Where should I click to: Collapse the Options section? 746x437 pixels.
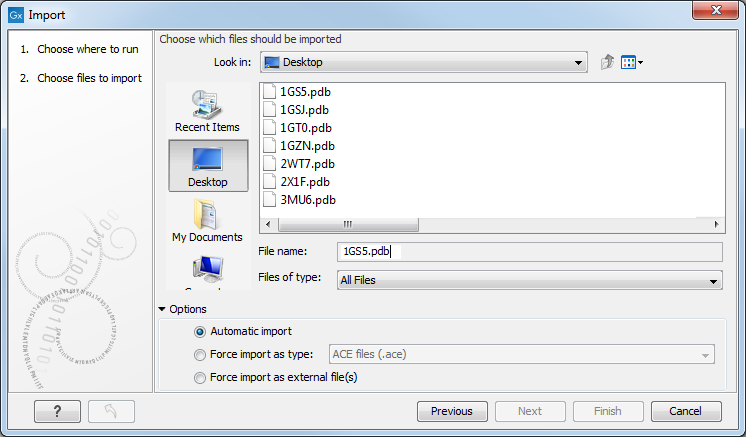point(163,309)
